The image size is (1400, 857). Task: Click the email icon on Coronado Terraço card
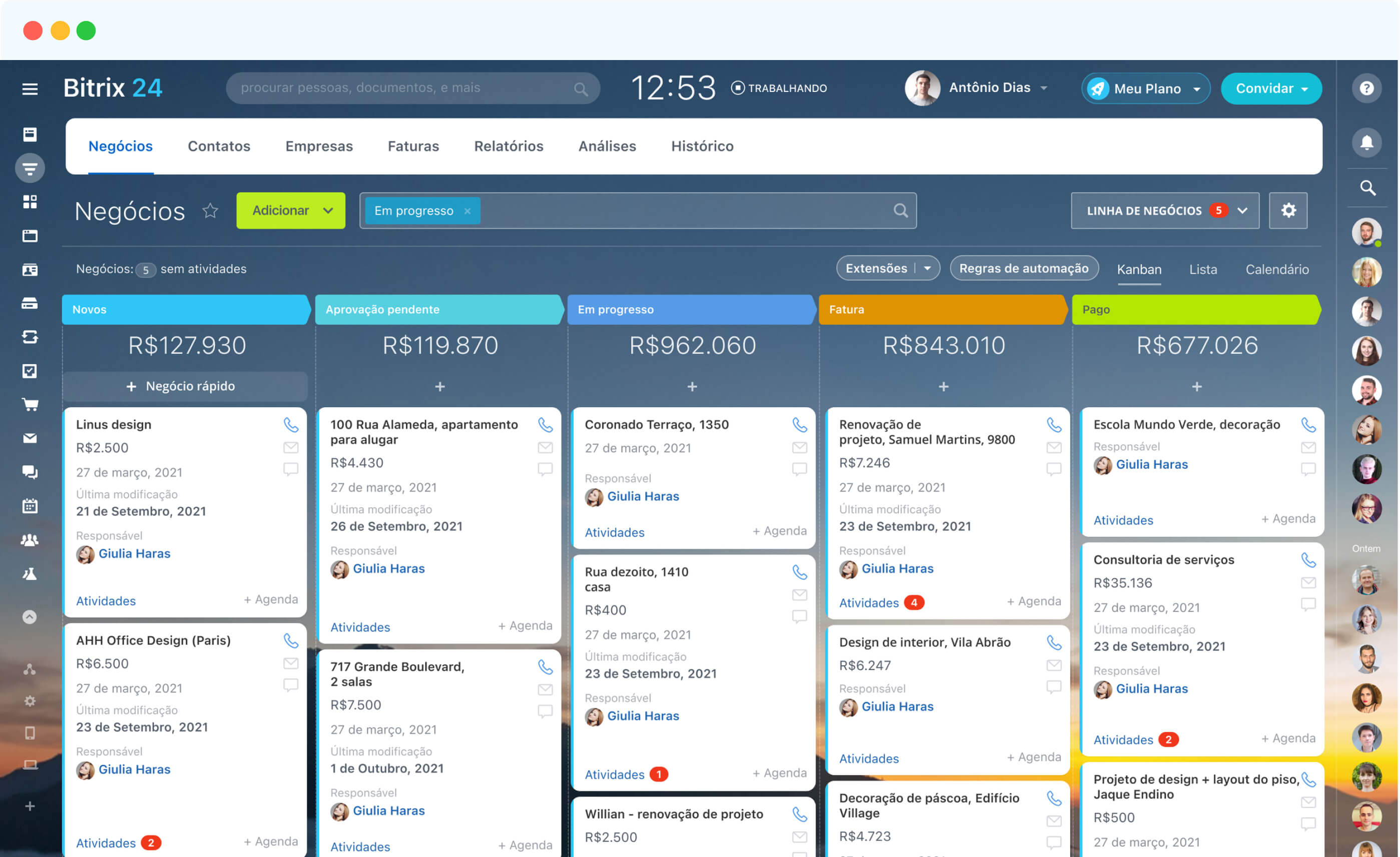click(799, 448)
